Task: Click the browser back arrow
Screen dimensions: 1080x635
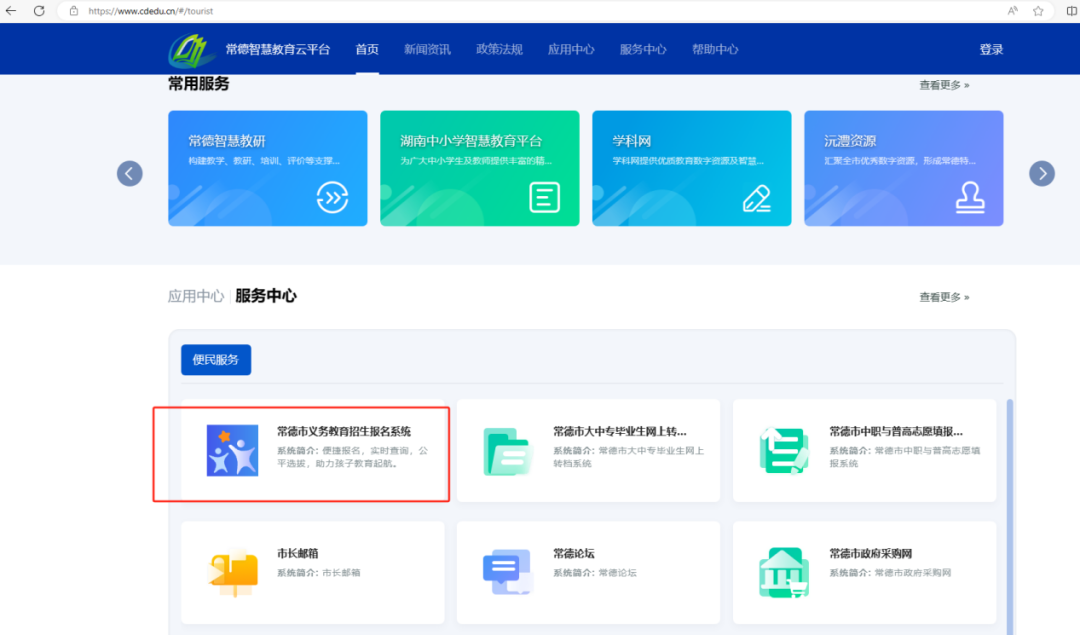Action: coord(11,11)
